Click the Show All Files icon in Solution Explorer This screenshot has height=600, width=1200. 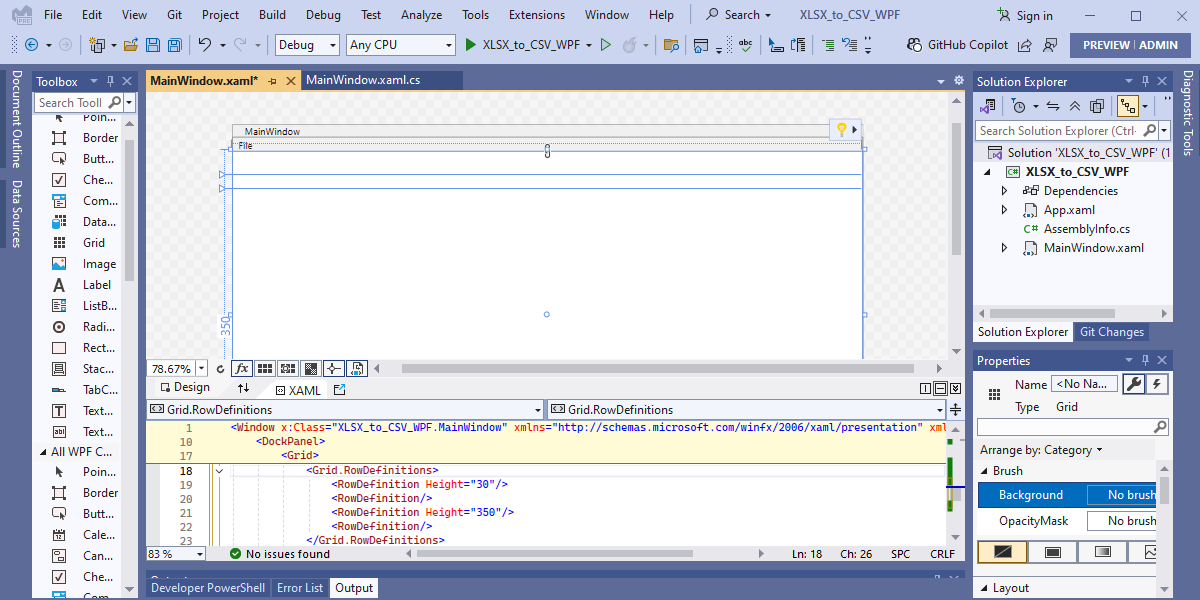click(1097, 106)
